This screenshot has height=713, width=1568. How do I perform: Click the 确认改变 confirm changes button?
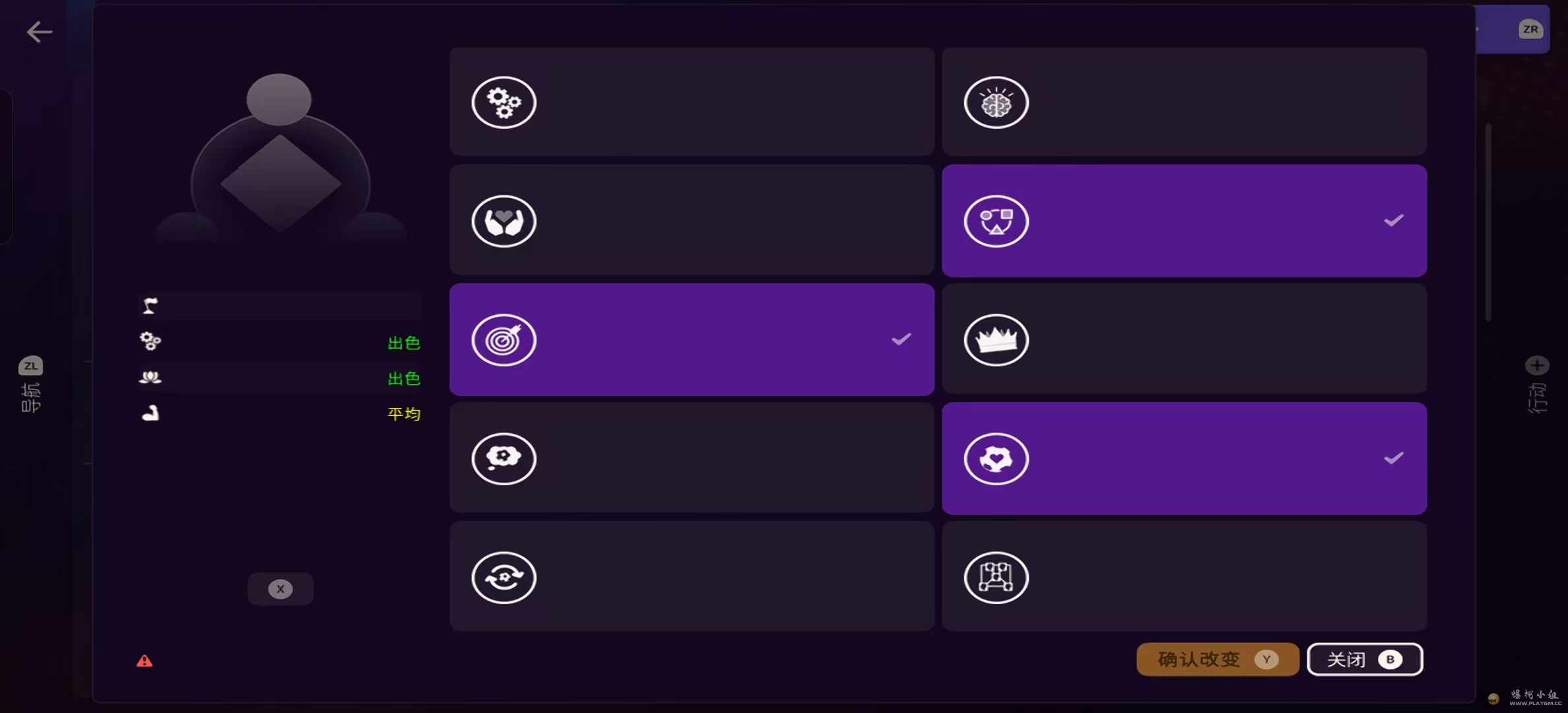click(x=1218, y=660)
